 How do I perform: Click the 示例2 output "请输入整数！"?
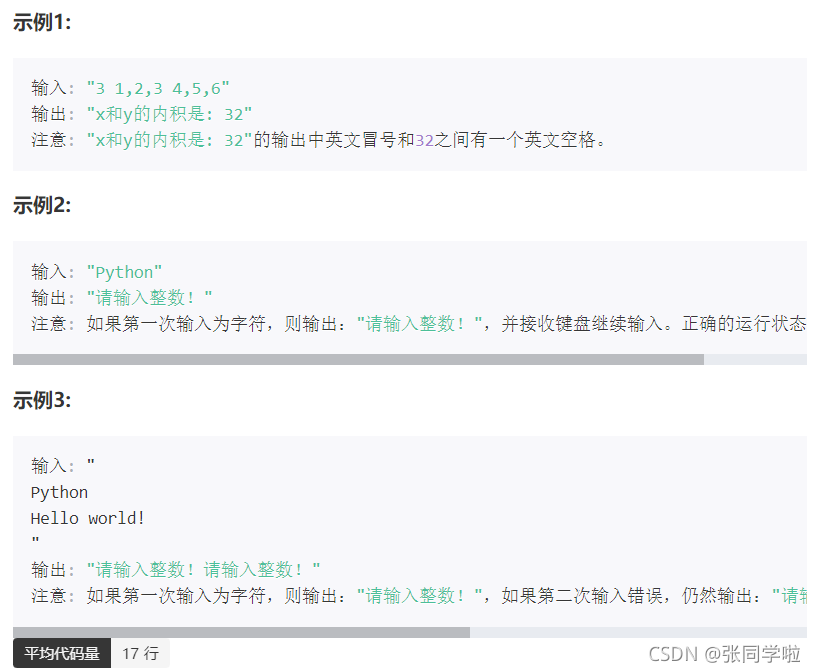pyautogui.click(x=149, y=298)
